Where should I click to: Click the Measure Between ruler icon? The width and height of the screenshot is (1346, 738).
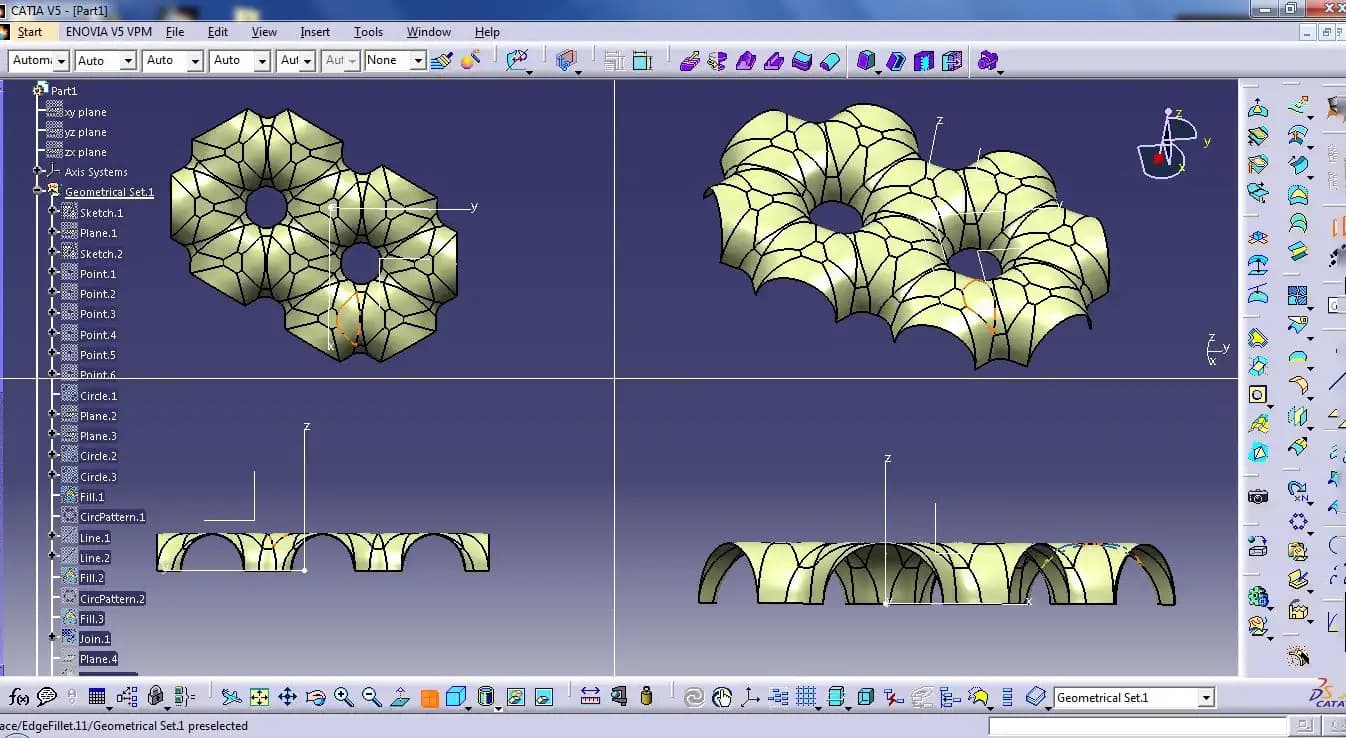tap(590, 696)
